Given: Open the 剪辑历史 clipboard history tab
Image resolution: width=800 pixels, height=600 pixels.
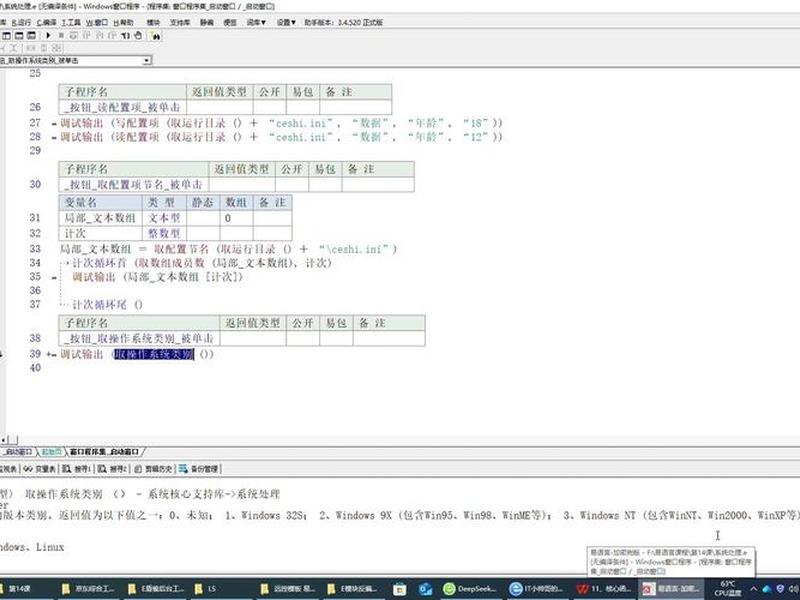Looking at the screenshot, I should (x=154, y=469).
